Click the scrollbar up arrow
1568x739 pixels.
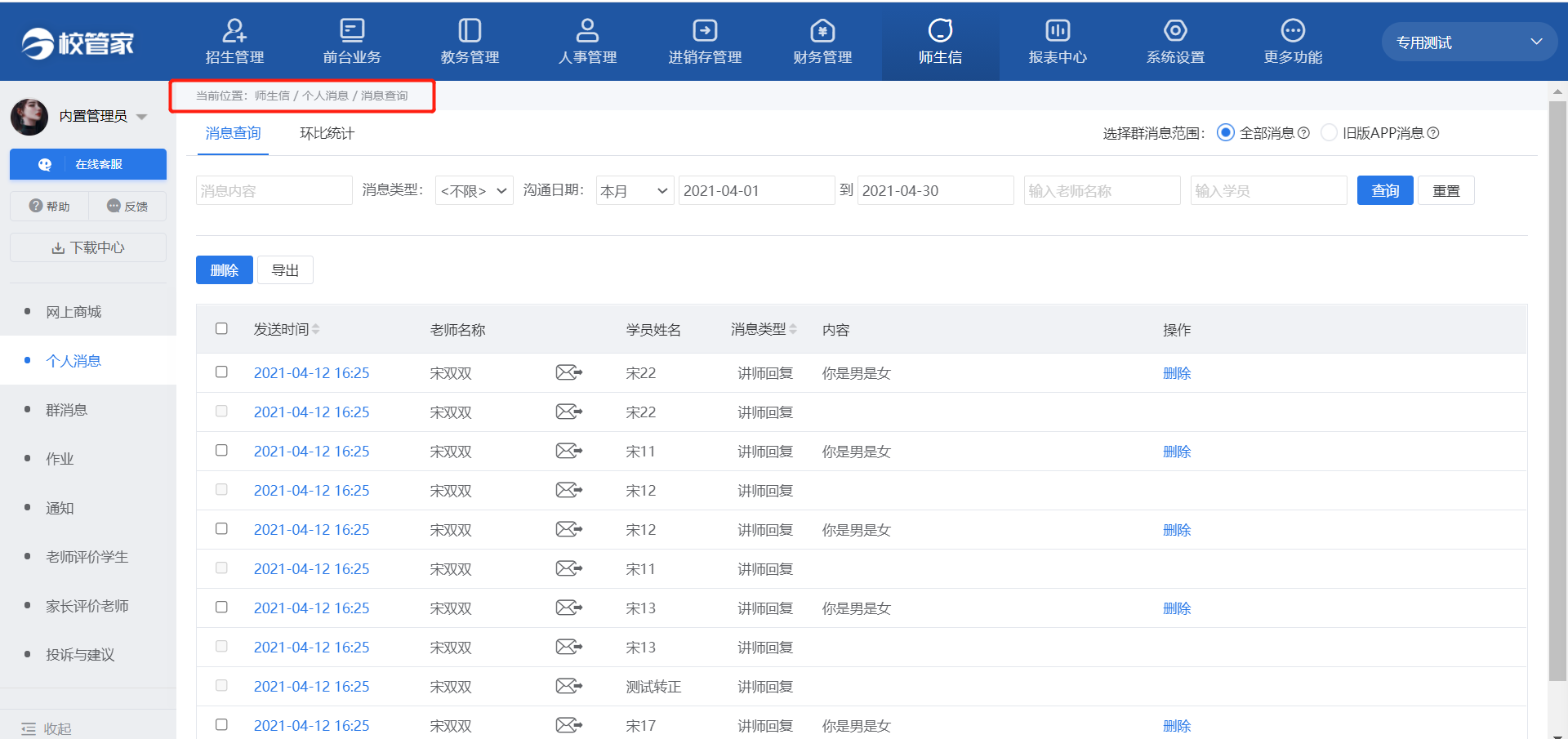(1557, 91)
